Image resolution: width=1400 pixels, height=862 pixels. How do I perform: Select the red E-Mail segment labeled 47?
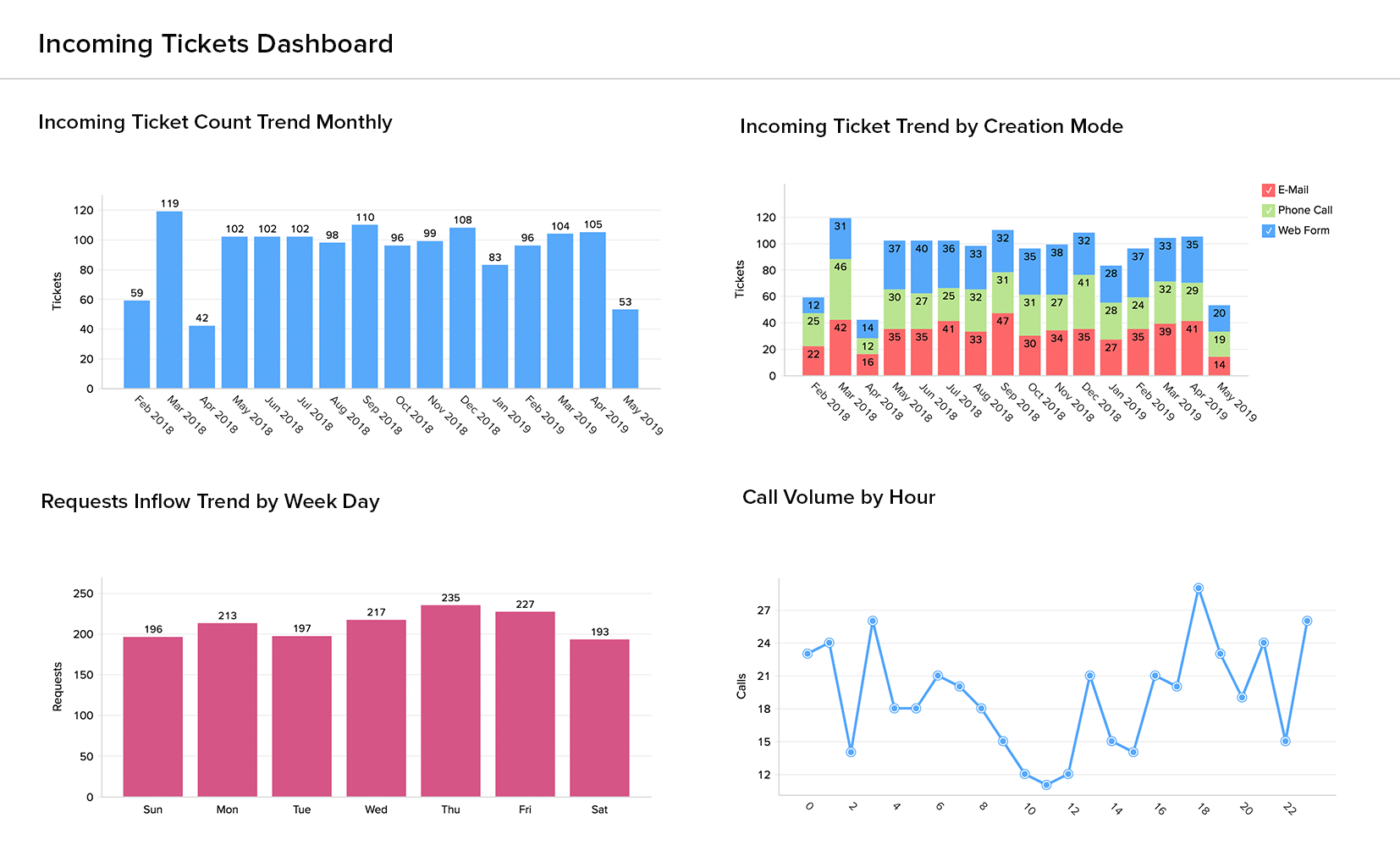tap(1003, 345)
